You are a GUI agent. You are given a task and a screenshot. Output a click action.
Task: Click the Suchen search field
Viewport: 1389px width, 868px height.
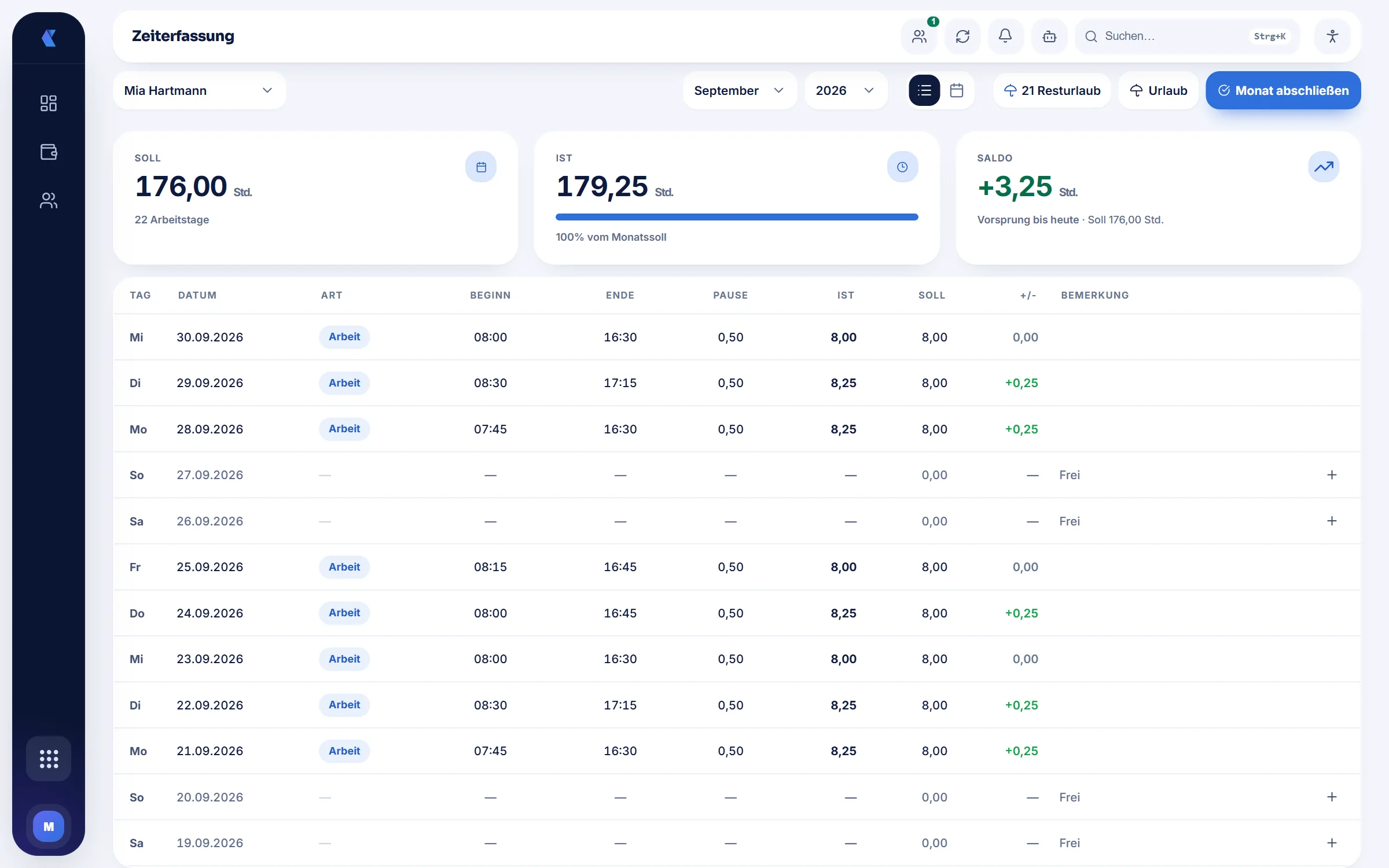tap(1188, 36)
